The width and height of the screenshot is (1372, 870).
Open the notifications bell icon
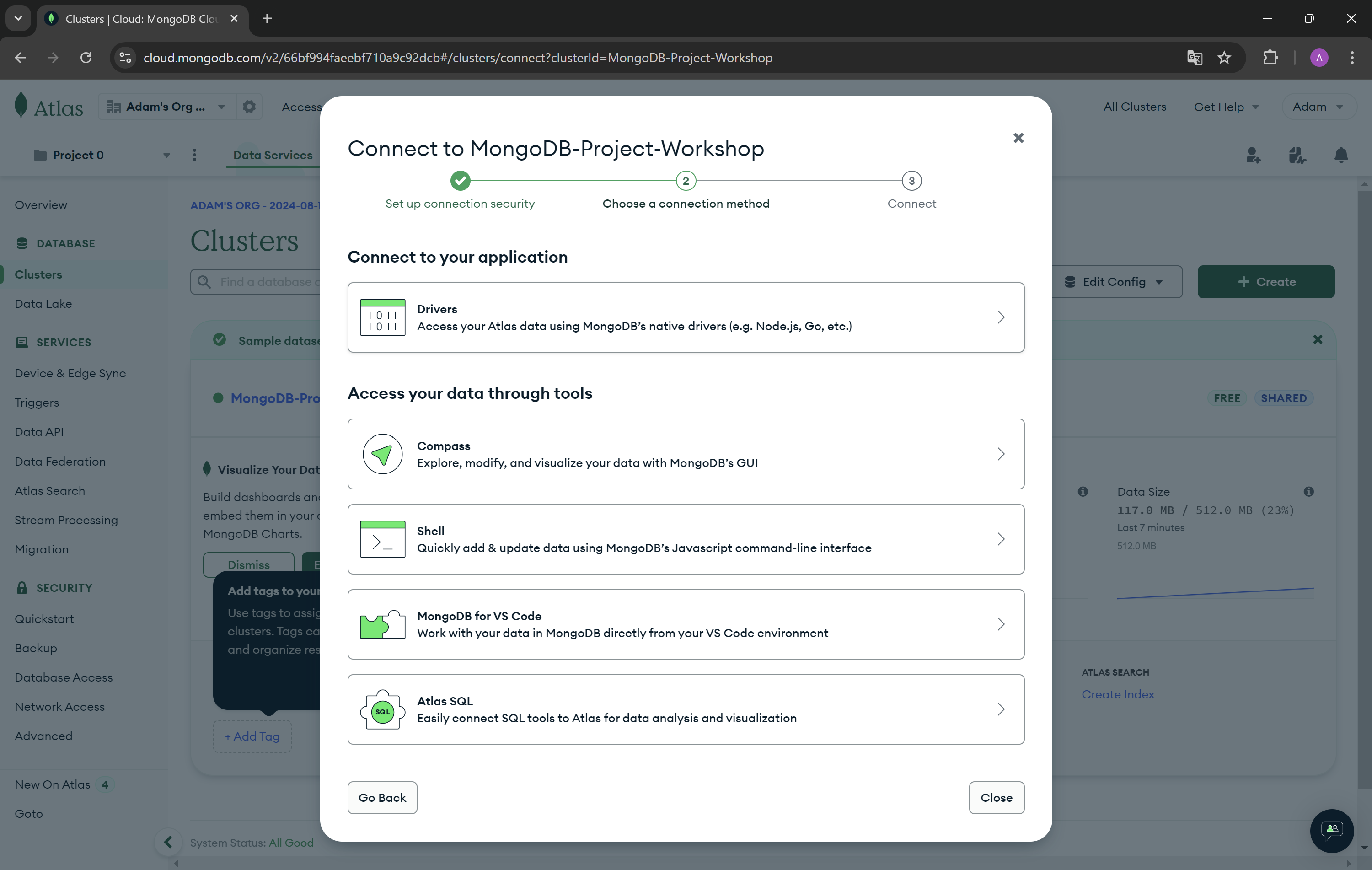1340,155
